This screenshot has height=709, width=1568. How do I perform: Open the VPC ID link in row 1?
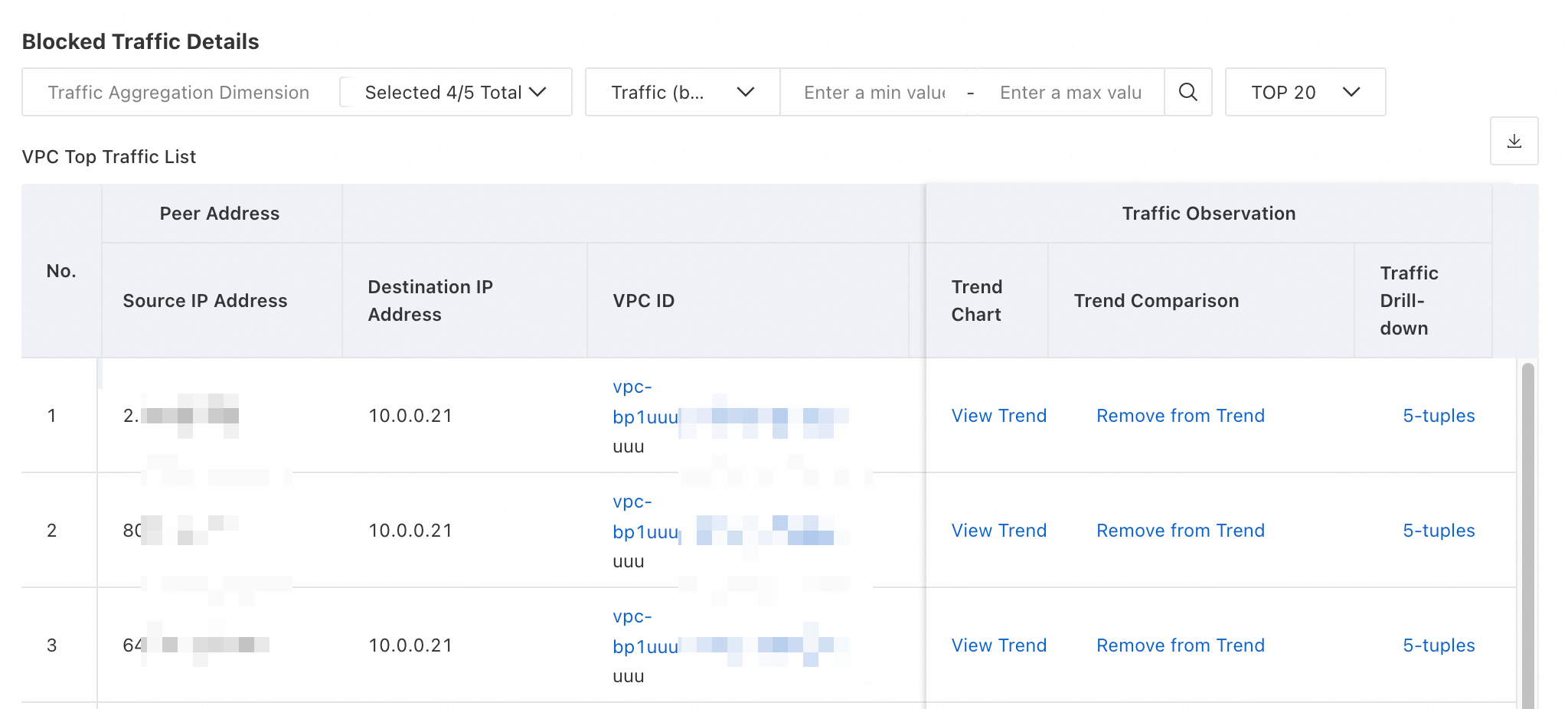click(x=645, y=417)
